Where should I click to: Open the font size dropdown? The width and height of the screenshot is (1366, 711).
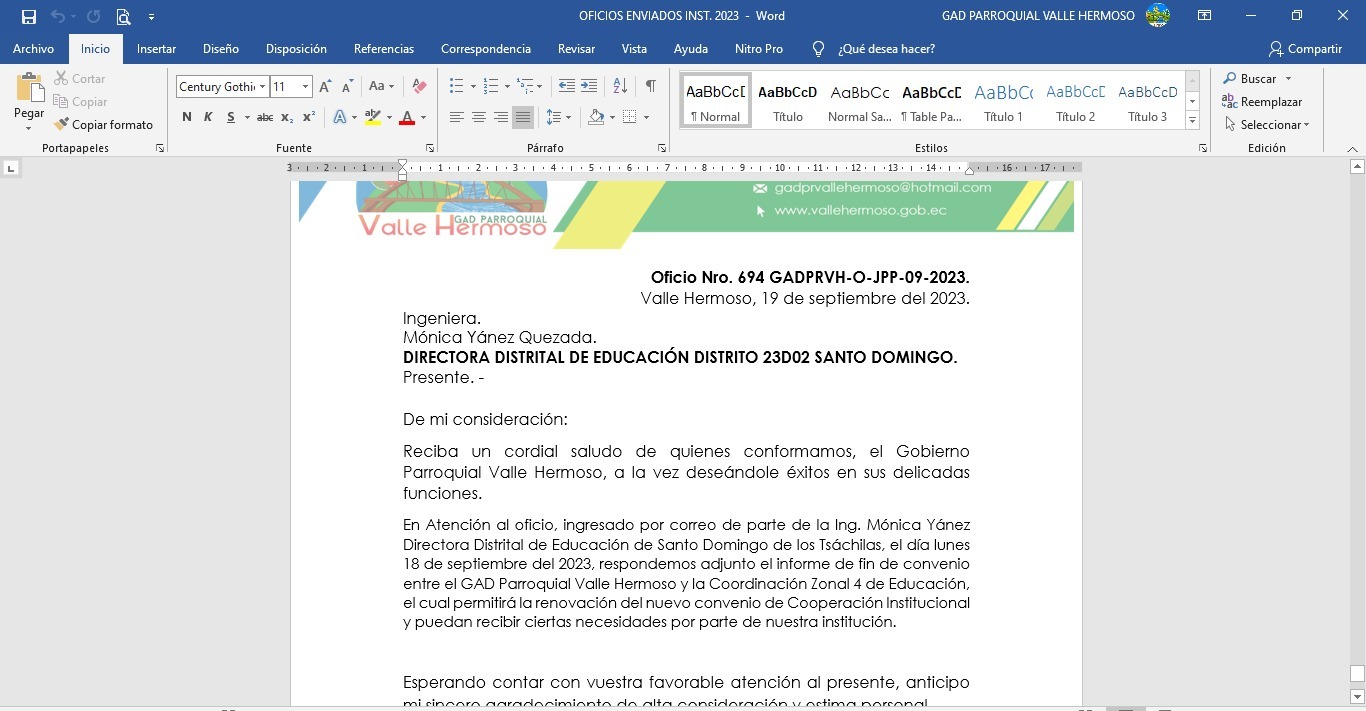pyautogui.click(x=305, y=87)
